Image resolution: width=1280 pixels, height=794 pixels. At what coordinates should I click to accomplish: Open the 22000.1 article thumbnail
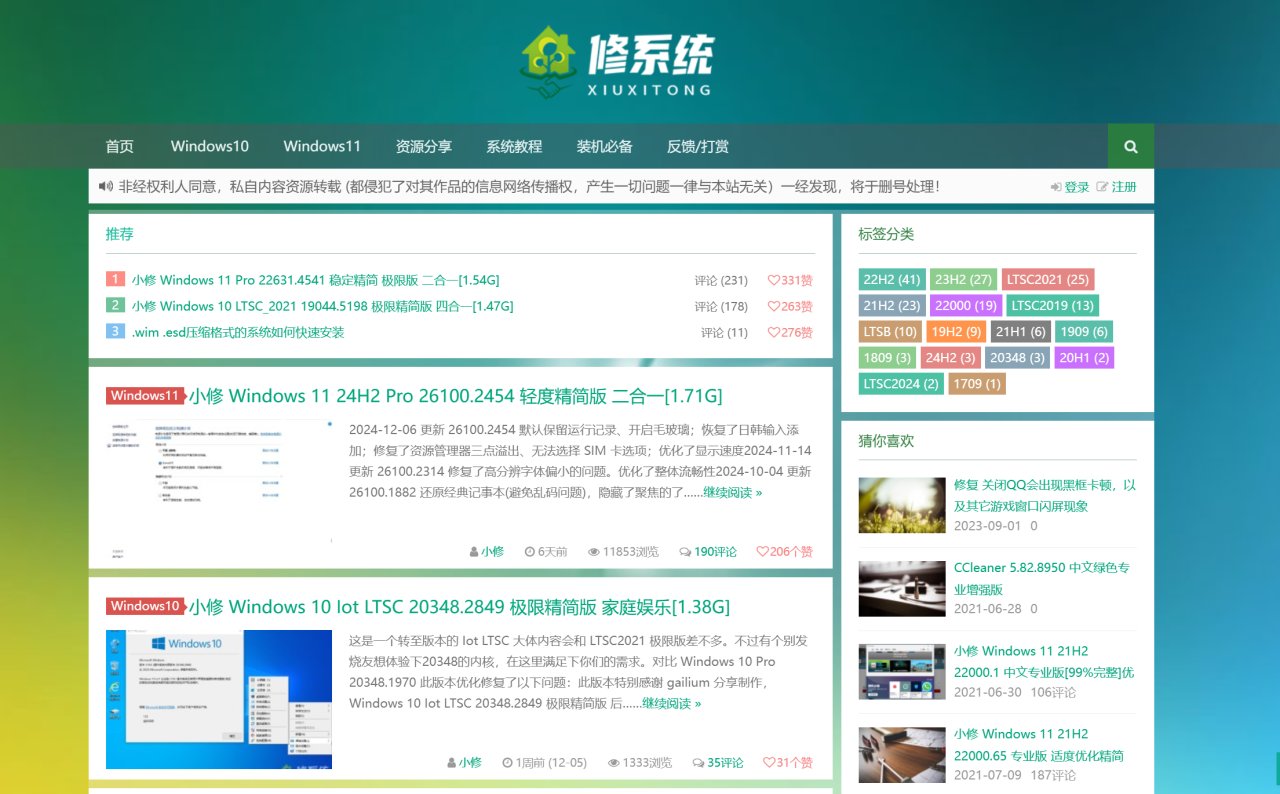[902, 671]
